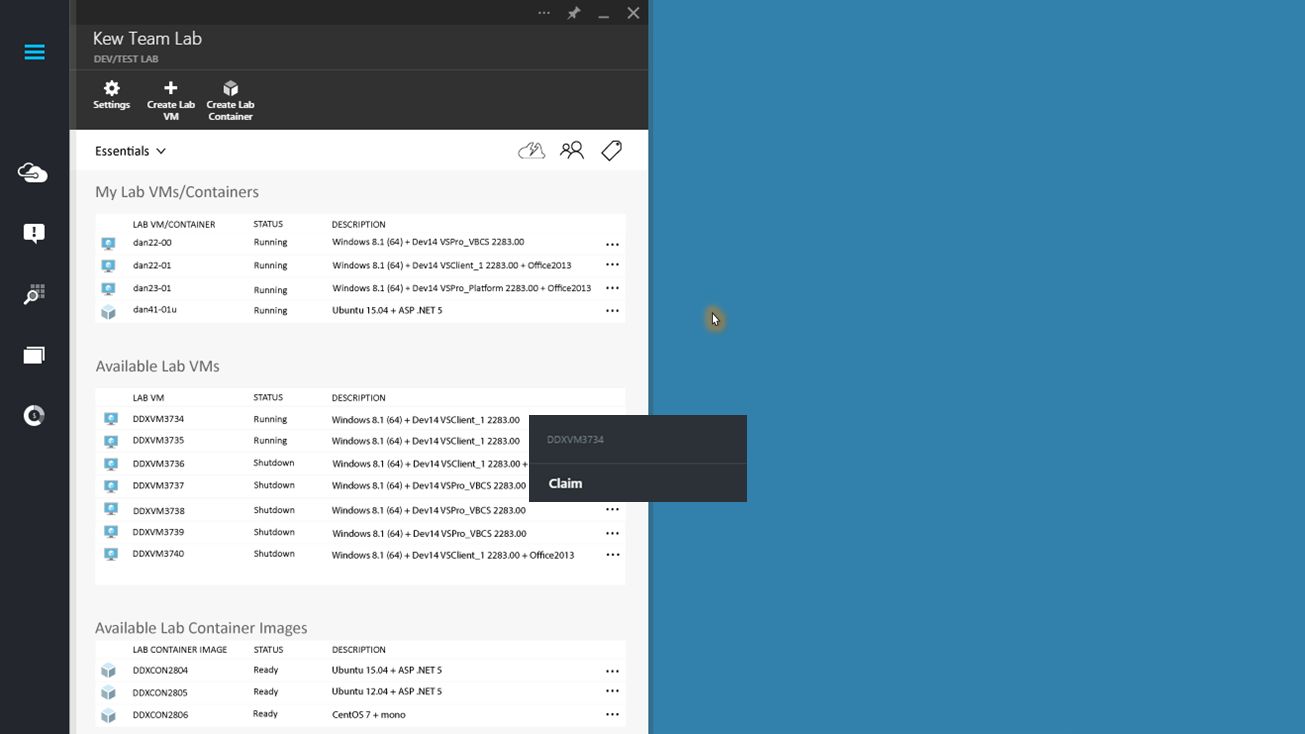This screenshot has width=1305, height=734.
Task: Open more options for DDXVM3740
Action: [612, 555]
